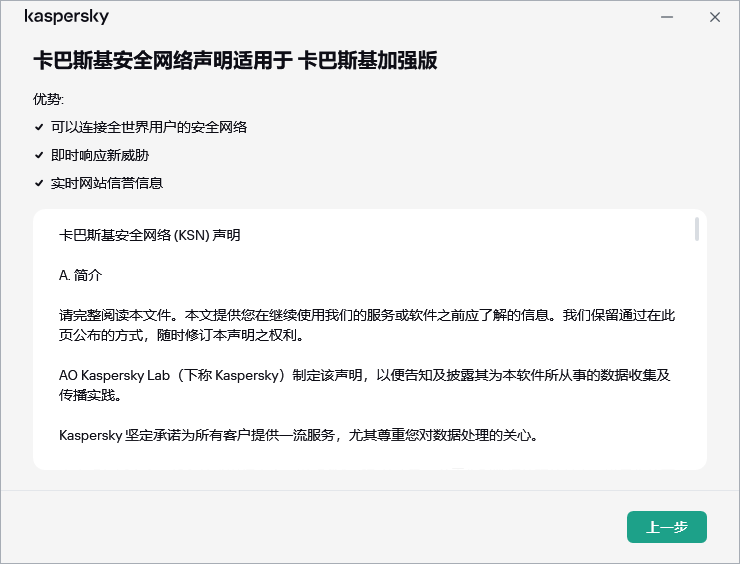
Task: Select the 即时响应新威胁 text
Action: tap(100, 155)
